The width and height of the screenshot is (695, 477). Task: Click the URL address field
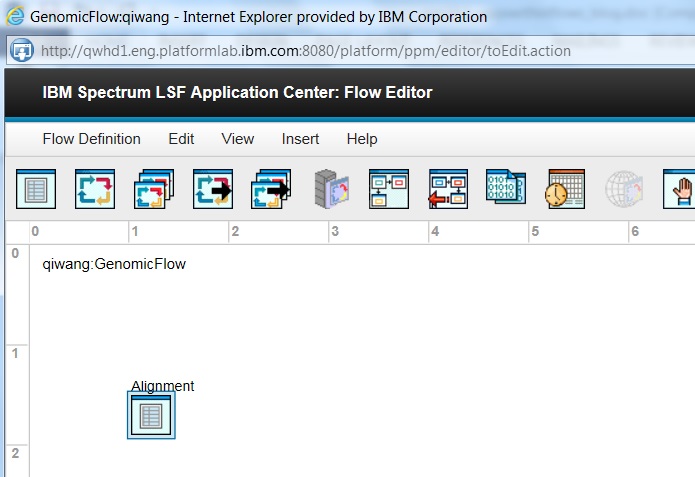350,51
